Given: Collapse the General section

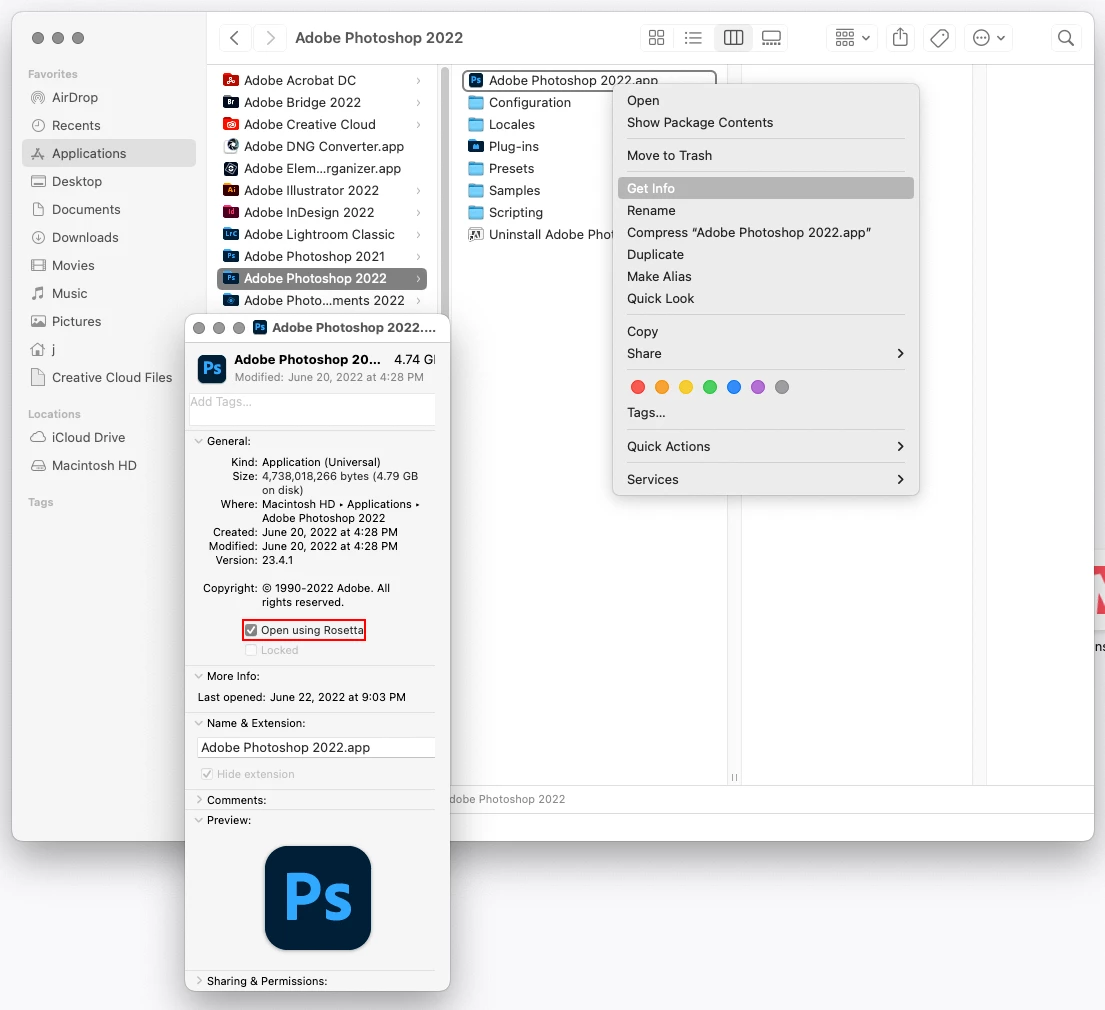Looking at the screenshot, I should 199,441.
